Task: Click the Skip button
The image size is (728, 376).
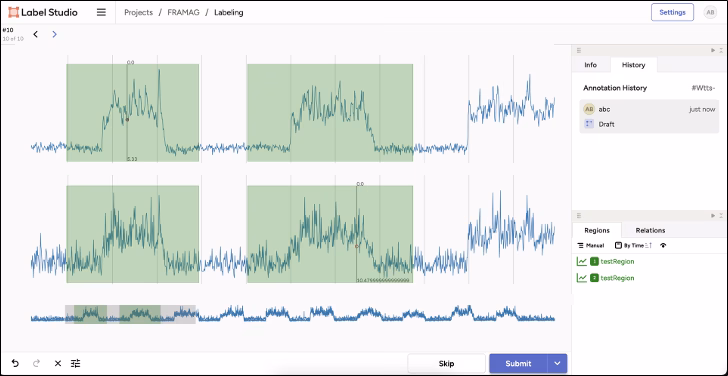Action: [x=446, y=363]
